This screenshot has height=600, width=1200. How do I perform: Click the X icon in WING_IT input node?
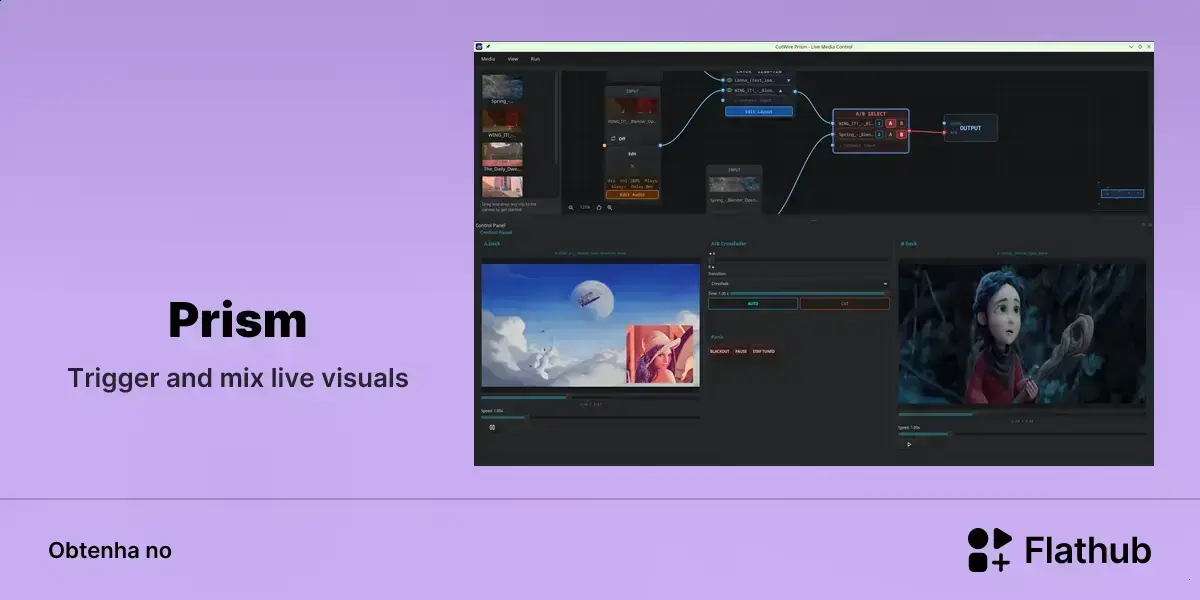(x=632, y=165)
